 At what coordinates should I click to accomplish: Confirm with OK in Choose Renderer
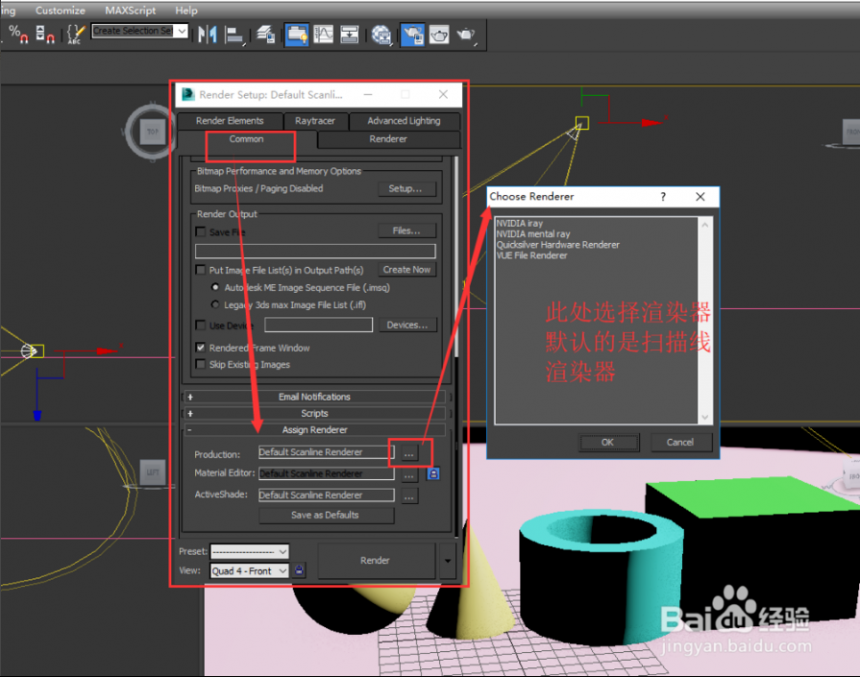608,442
